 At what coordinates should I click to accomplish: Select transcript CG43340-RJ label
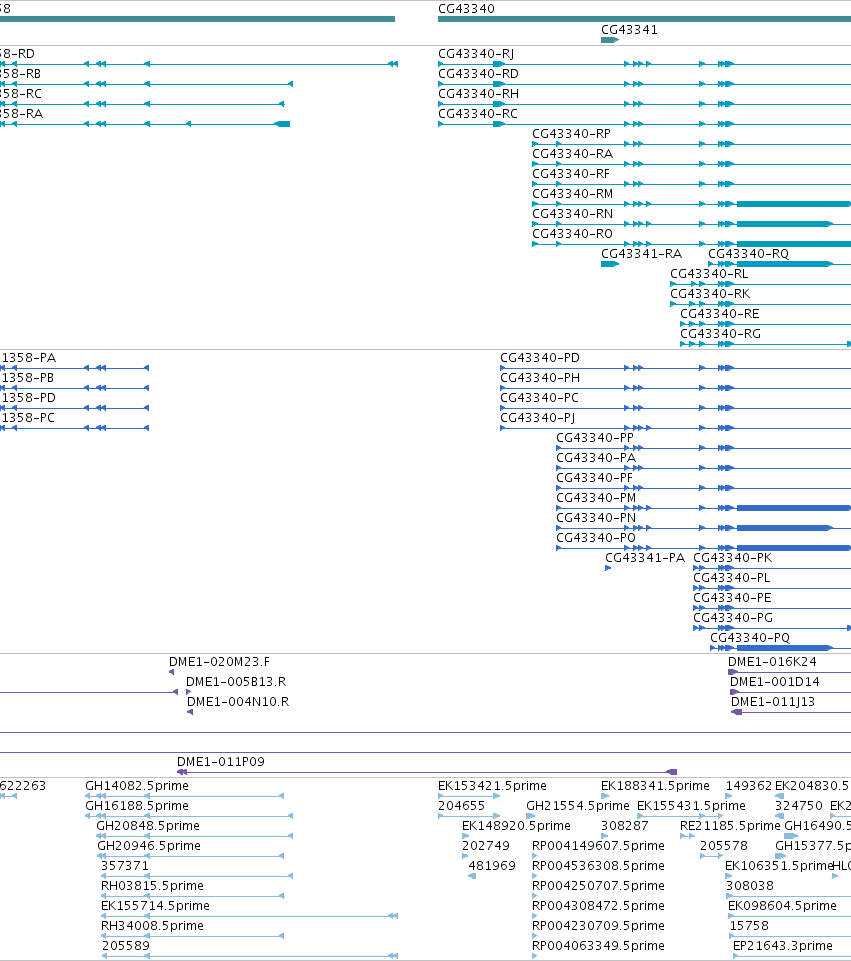click(476, 54)
